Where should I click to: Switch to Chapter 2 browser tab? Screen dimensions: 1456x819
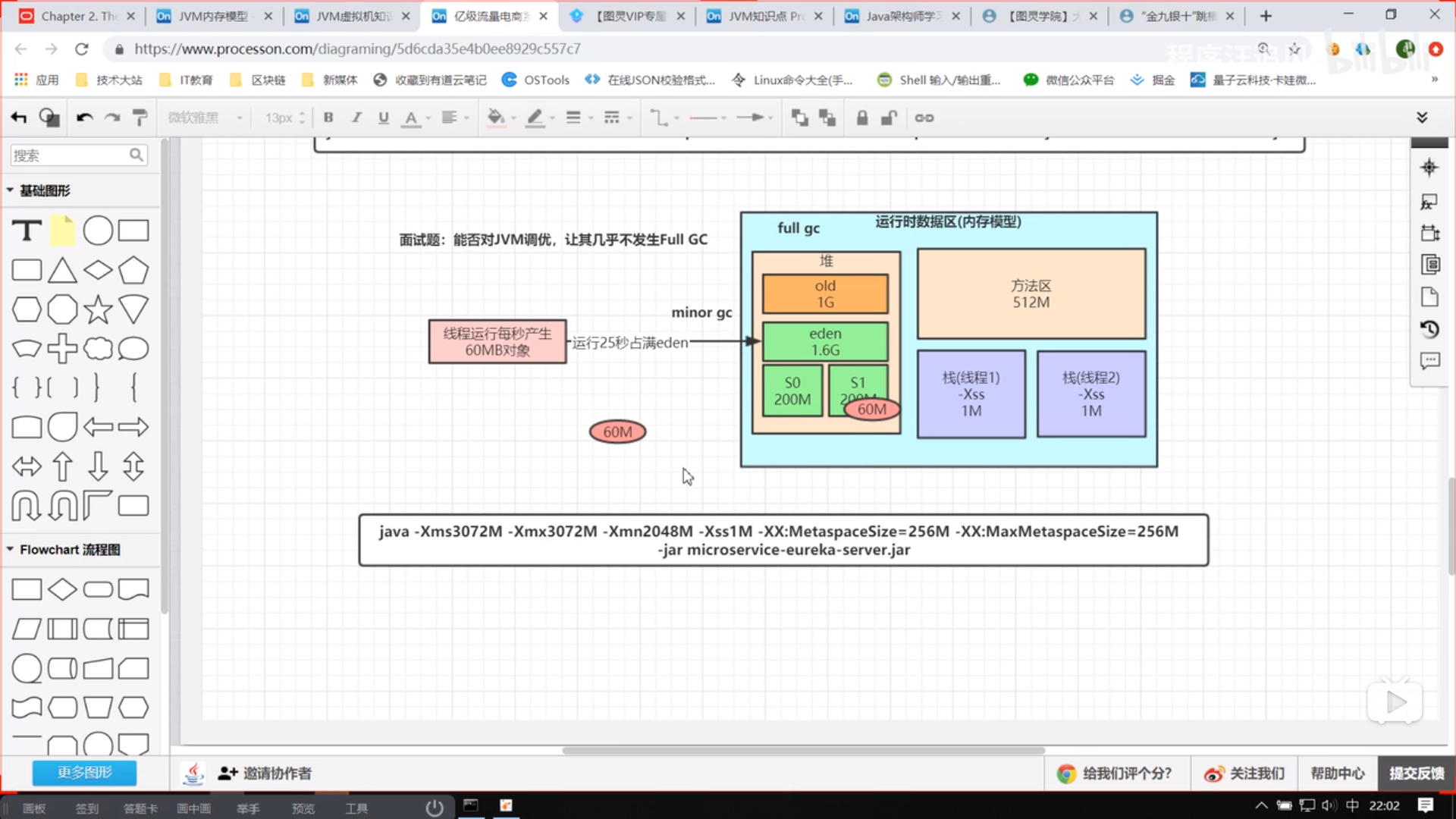pyautogui.click(x=76, y=16)
